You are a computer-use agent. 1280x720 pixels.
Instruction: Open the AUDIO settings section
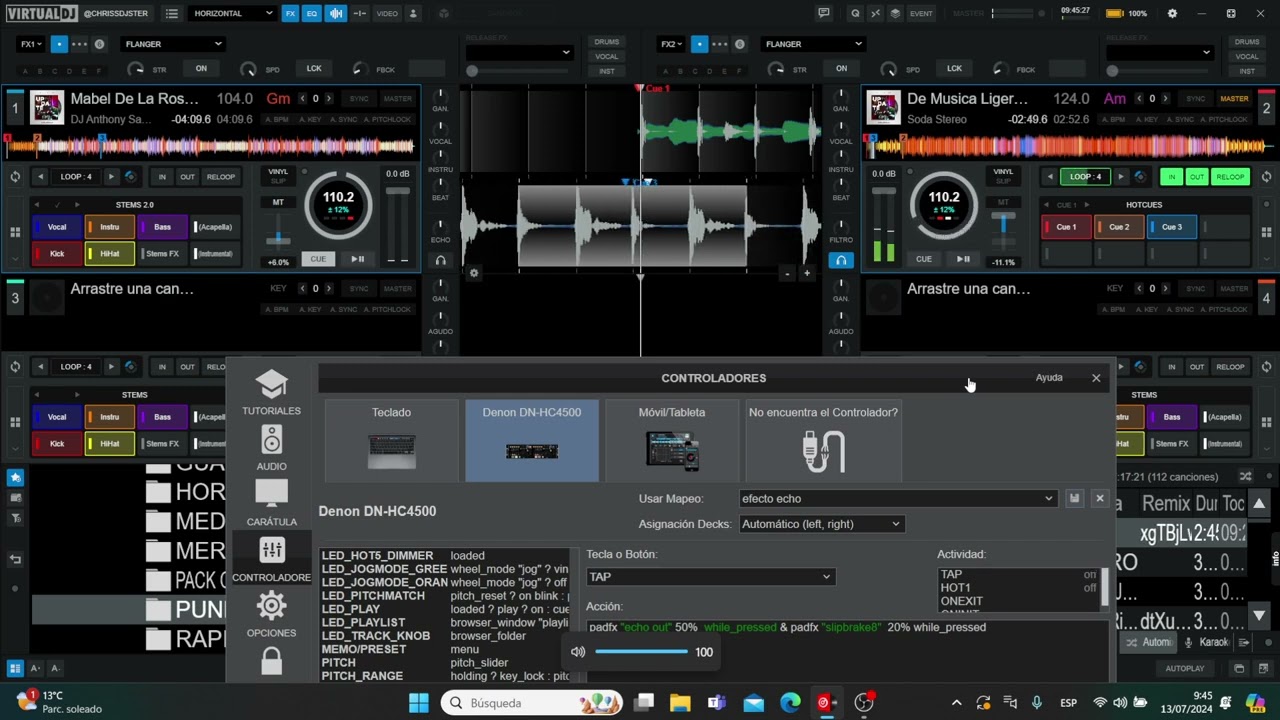point(271,448)
